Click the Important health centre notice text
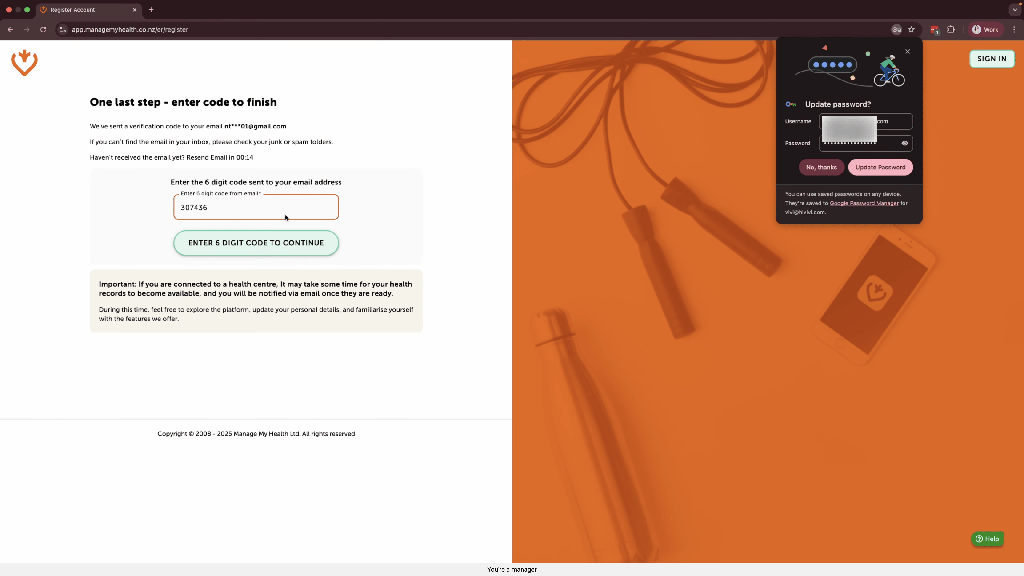The image size is (1024, 576). [x=255, y=289]
